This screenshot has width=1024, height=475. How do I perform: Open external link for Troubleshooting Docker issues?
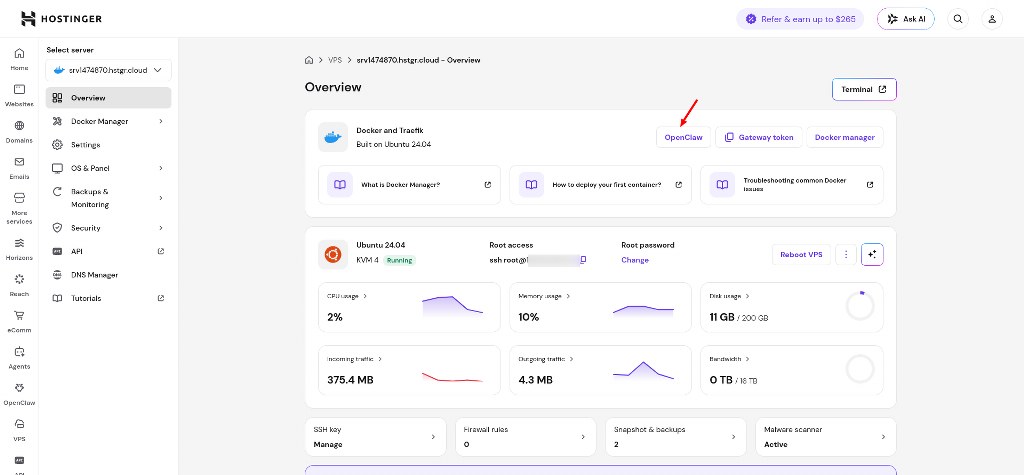870,185
